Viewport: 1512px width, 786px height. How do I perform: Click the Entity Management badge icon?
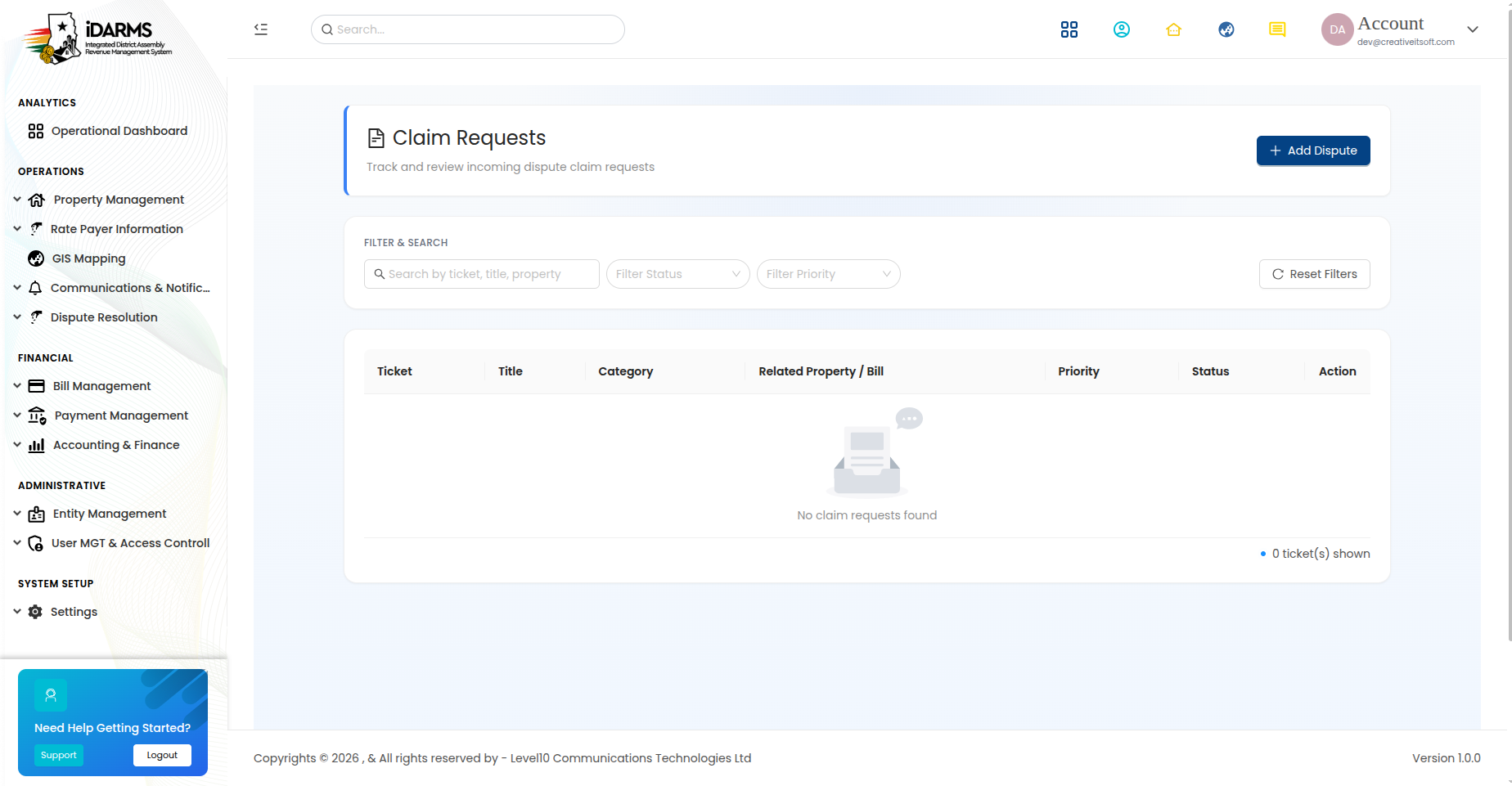pos(37,514)
